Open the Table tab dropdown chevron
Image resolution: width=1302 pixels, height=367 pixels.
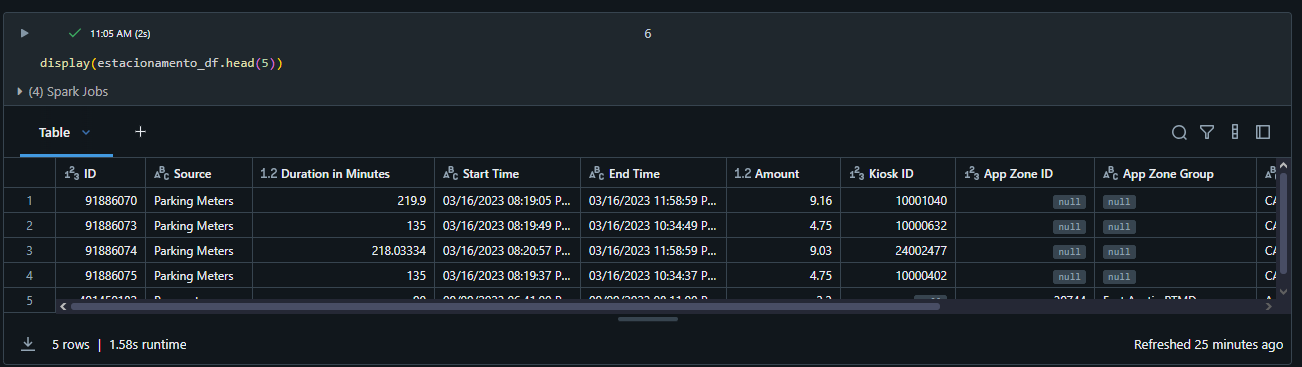click(86, 132)
